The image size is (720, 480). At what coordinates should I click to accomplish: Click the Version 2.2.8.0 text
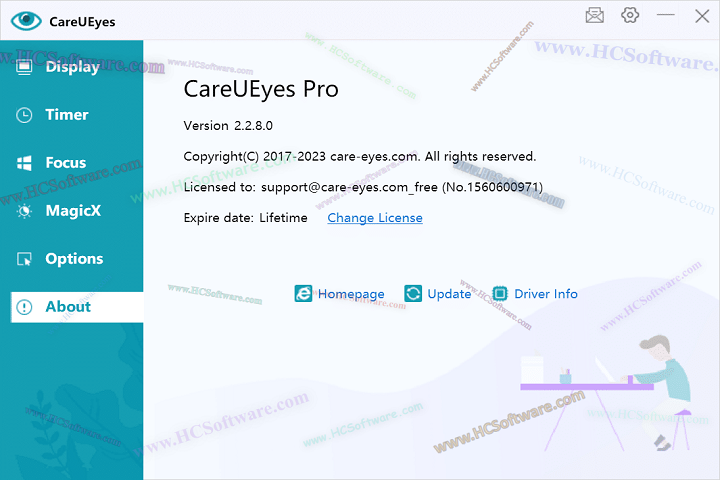[228, 126]
